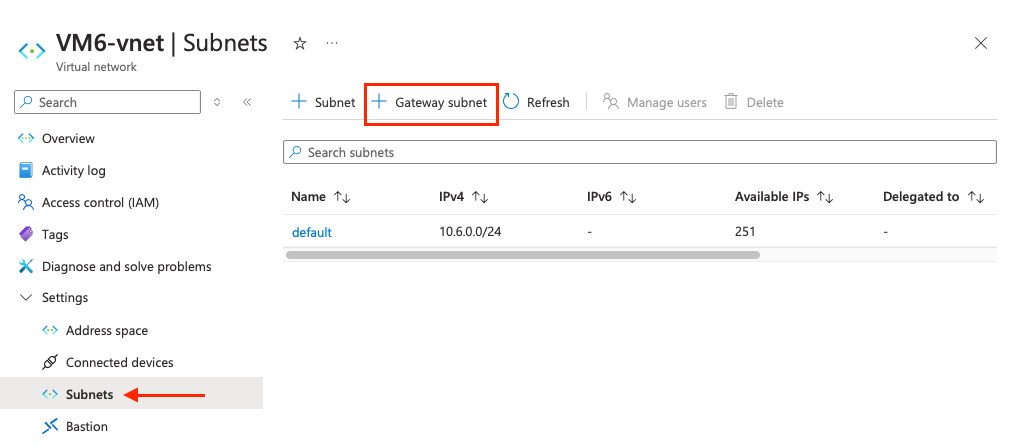1012x446 pixels.
Task: Click the Diagnose wrench icon
Action: (x=26, y=266)
